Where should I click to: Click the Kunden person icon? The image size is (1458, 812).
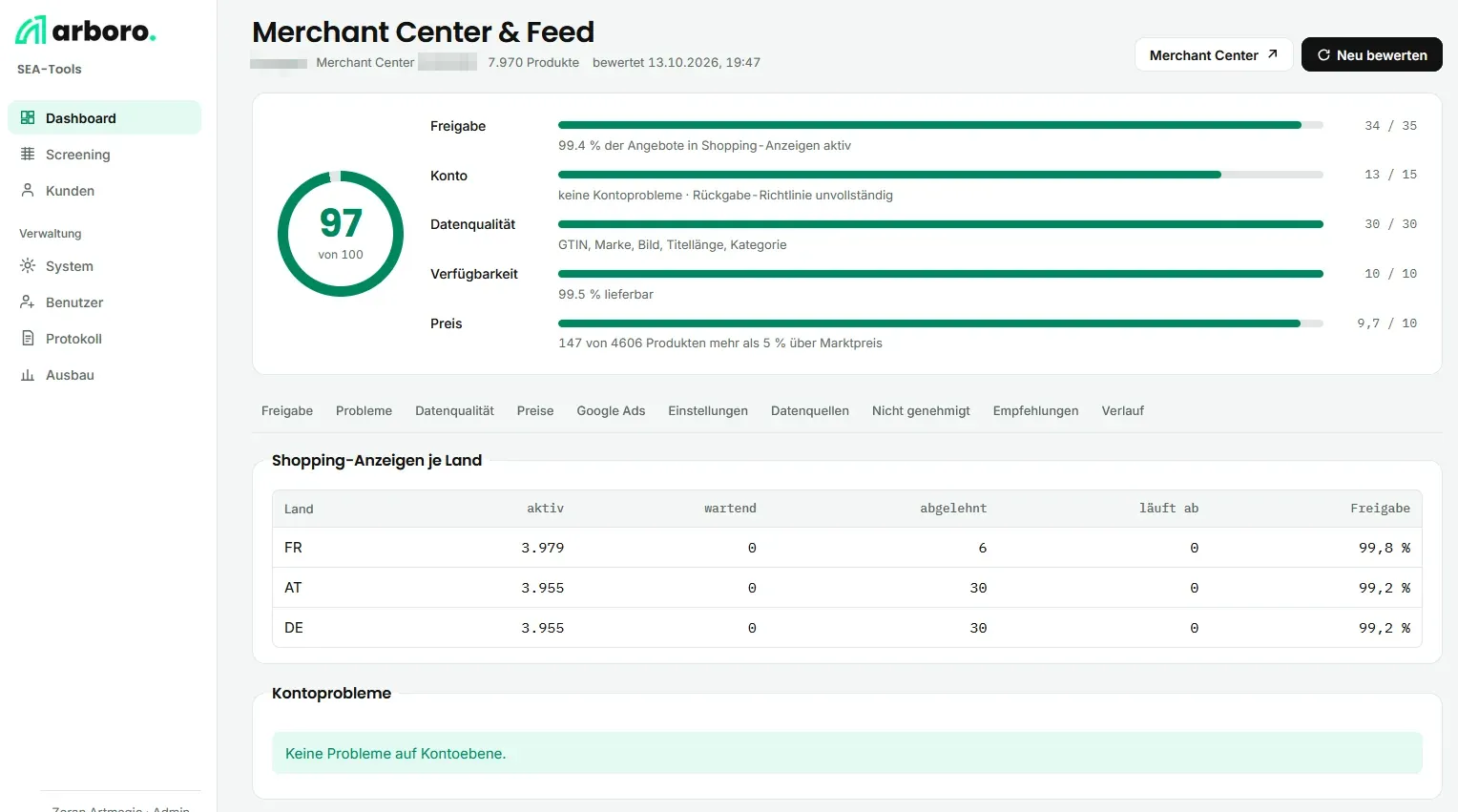pyautogui.click(x=28, y=191)
